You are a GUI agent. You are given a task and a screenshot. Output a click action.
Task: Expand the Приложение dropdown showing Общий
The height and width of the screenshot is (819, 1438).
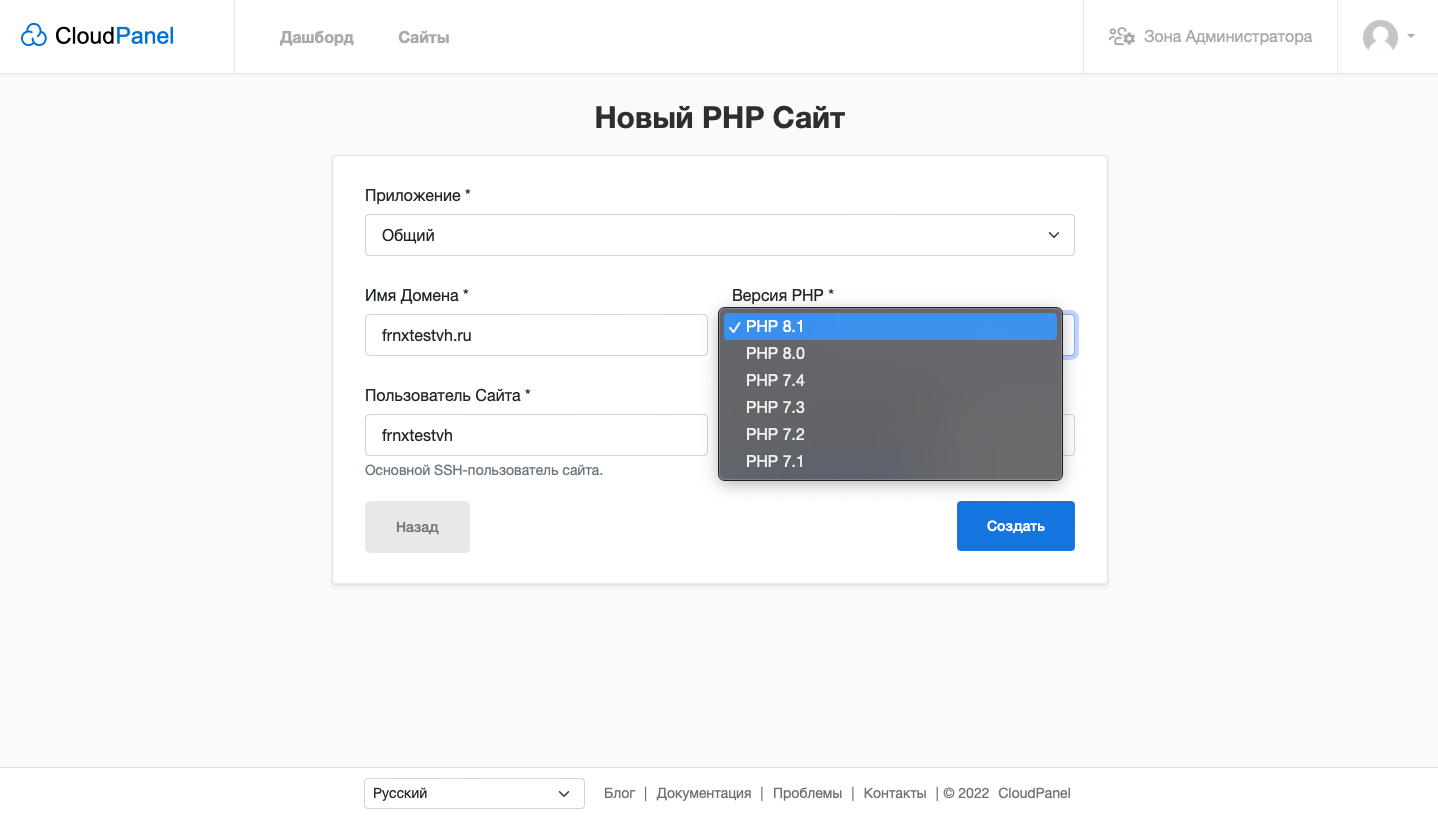719,235
